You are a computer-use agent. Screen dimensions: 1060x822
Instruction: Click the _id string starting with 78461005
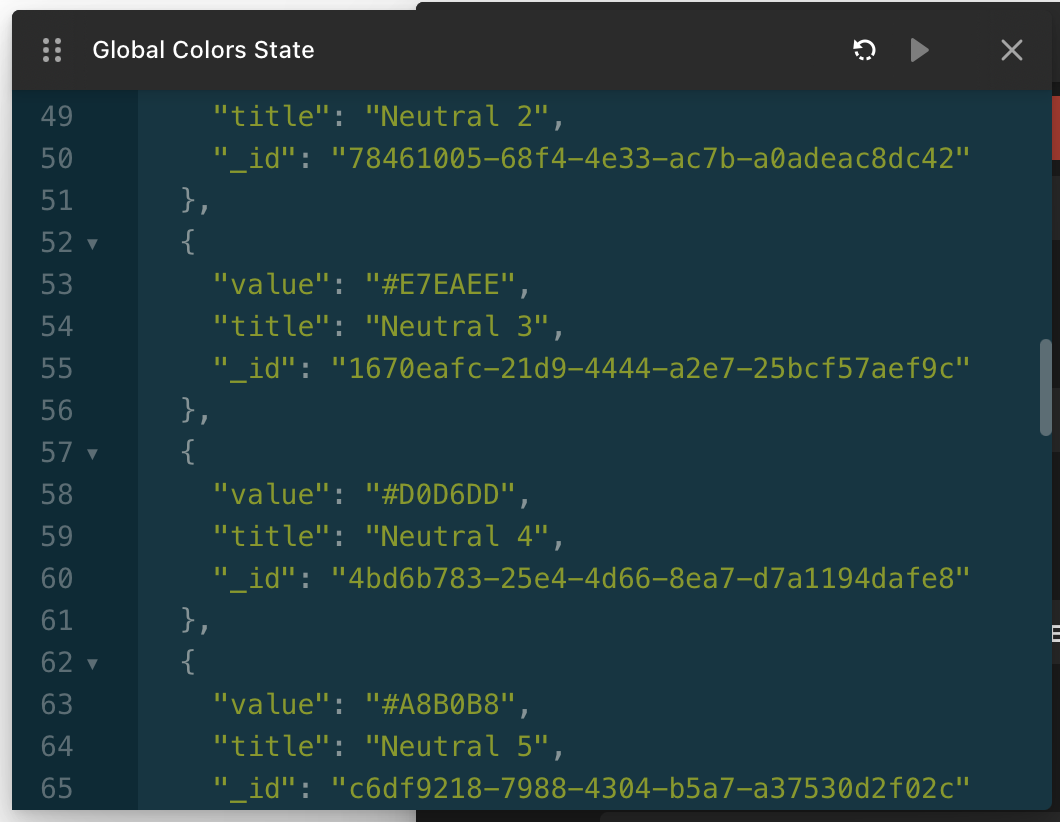click(651, 159)
